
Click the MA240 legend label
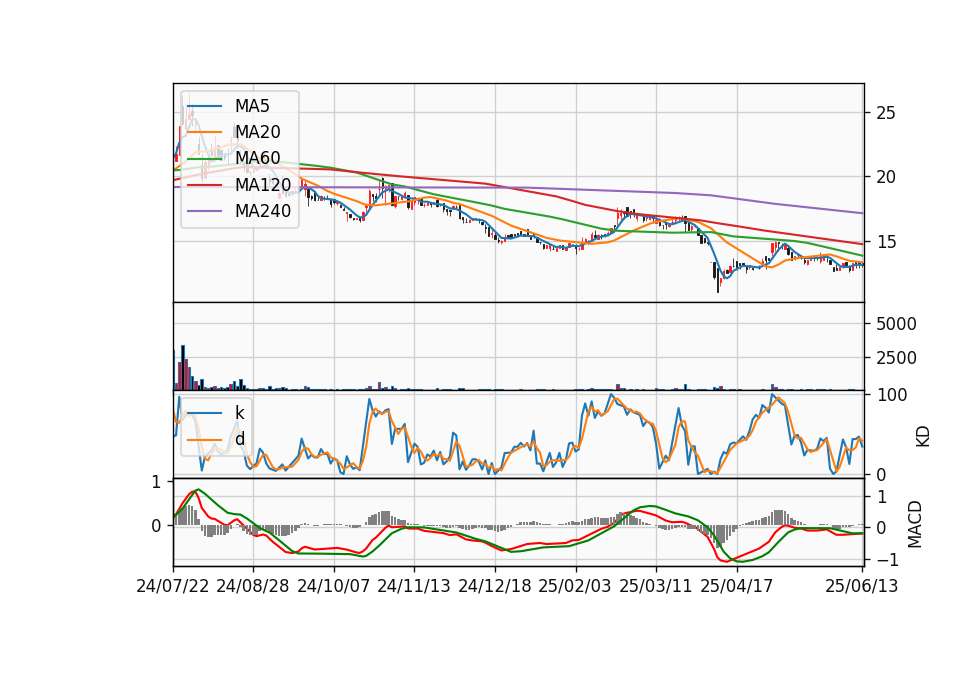tap(263, 211)
